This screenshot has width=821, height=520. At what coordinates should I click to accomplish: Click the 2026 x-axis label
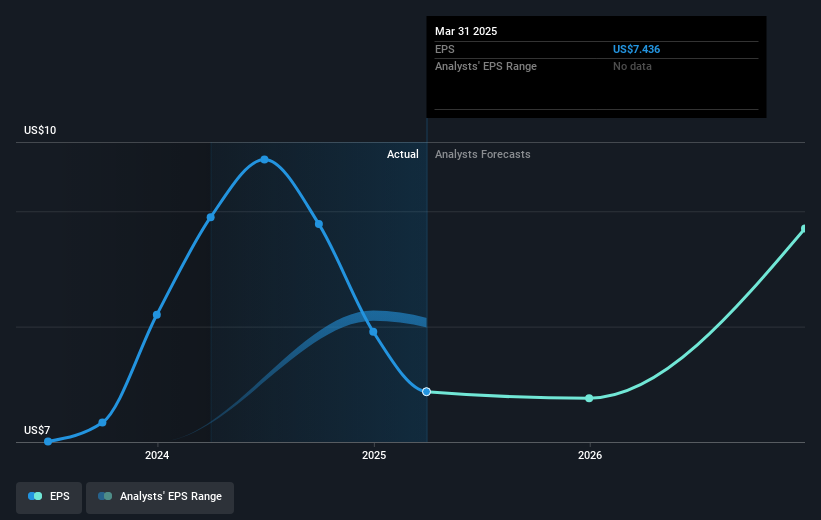click(590, 456)
